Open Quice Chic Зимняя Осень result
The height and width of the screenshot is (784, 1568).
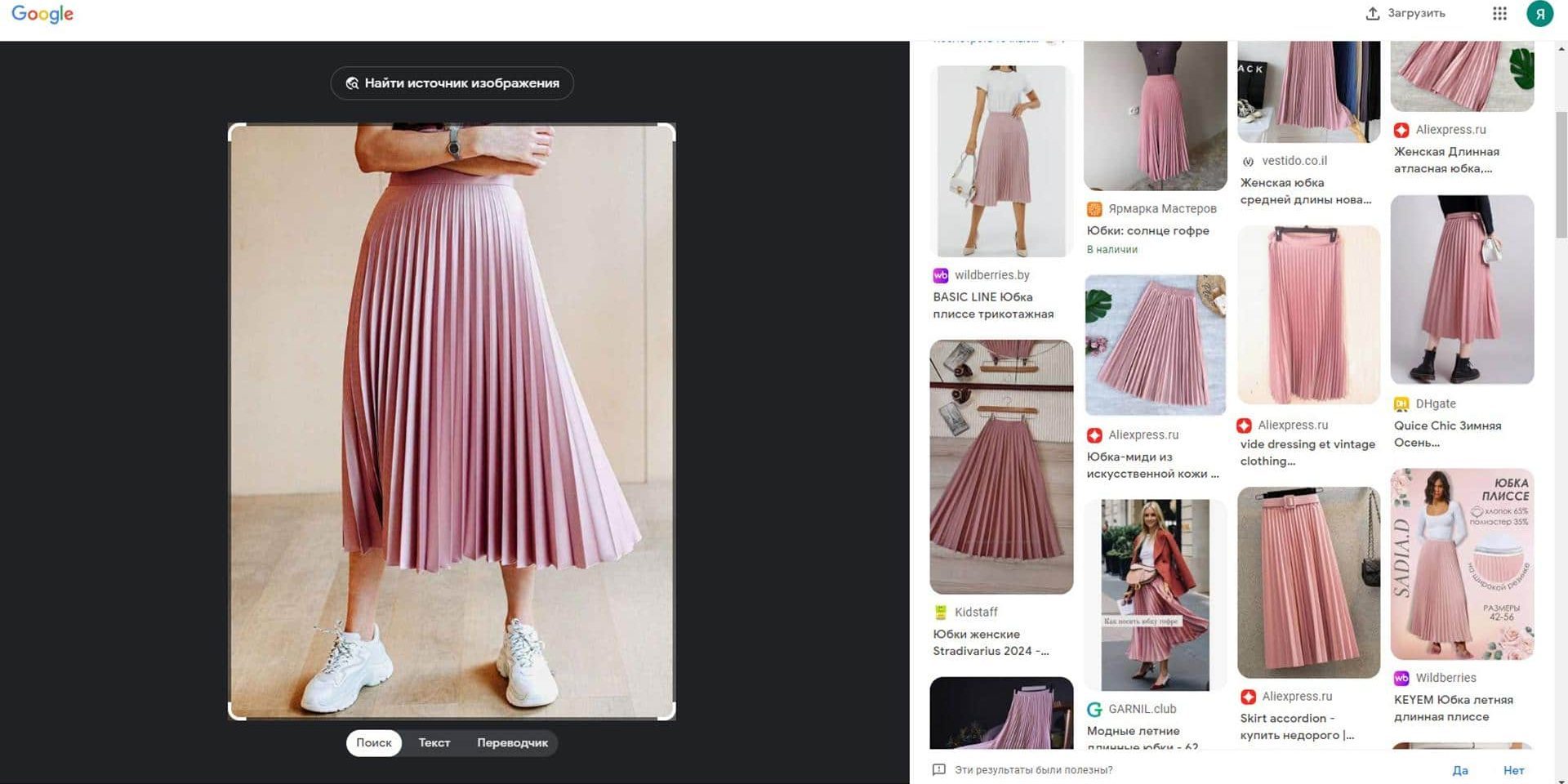pyautogui.click(x=1447, y=434)
